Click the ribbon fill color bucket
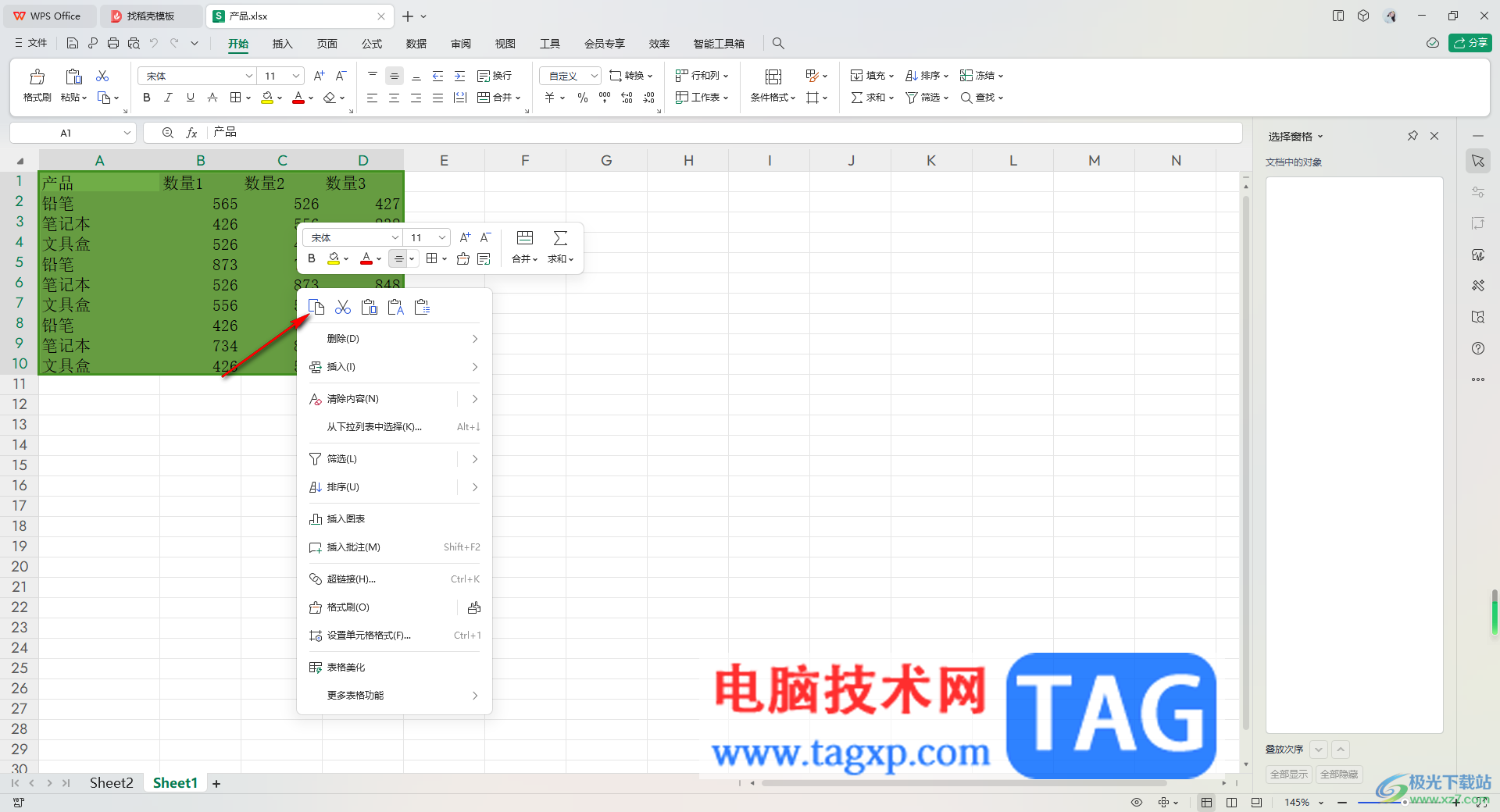The width and height of the screenshot is (1500, 812). (267, 98)
